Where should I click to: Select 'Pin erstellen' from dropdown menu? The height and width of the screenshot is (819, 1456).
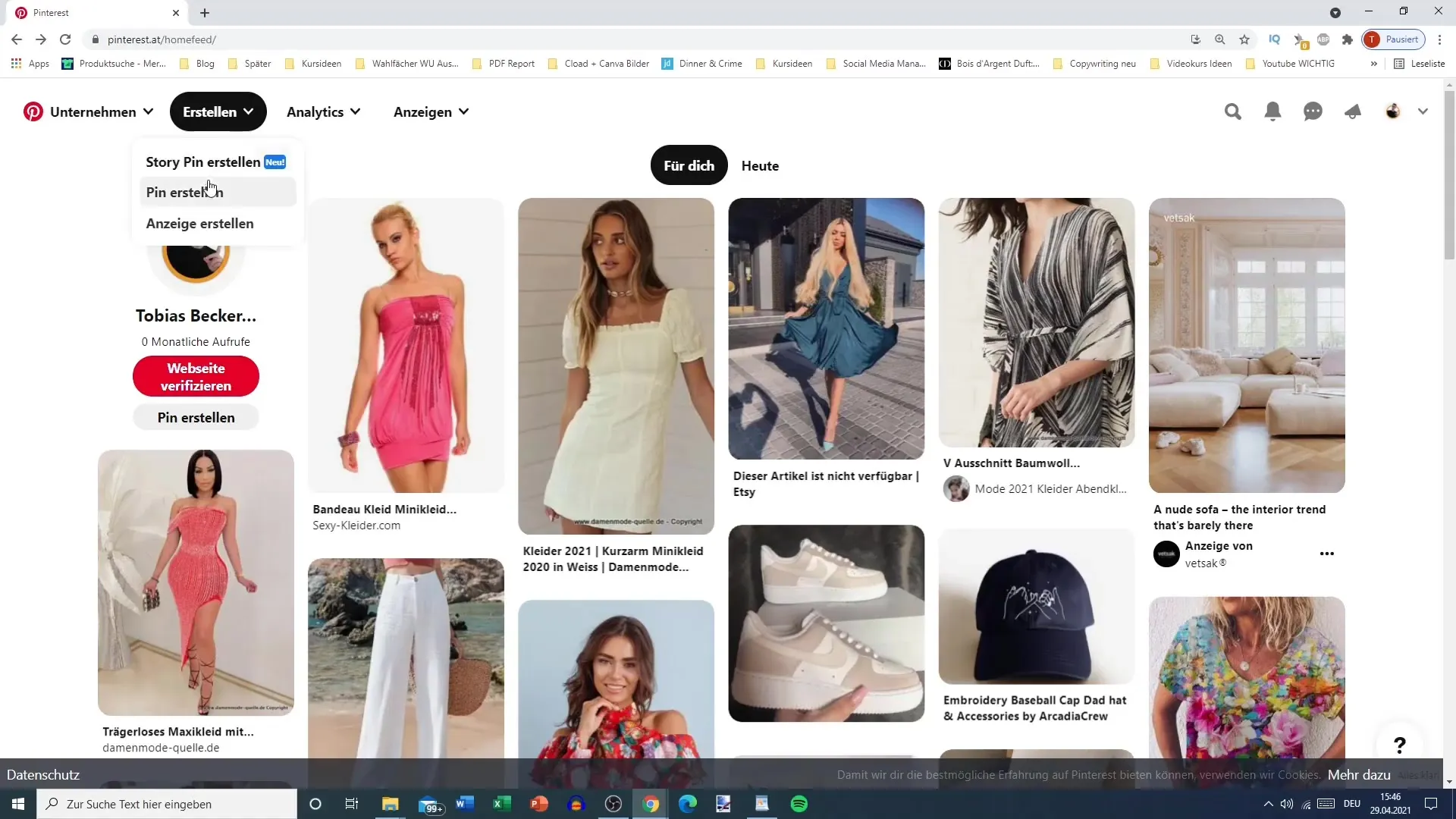click(185, 192)
